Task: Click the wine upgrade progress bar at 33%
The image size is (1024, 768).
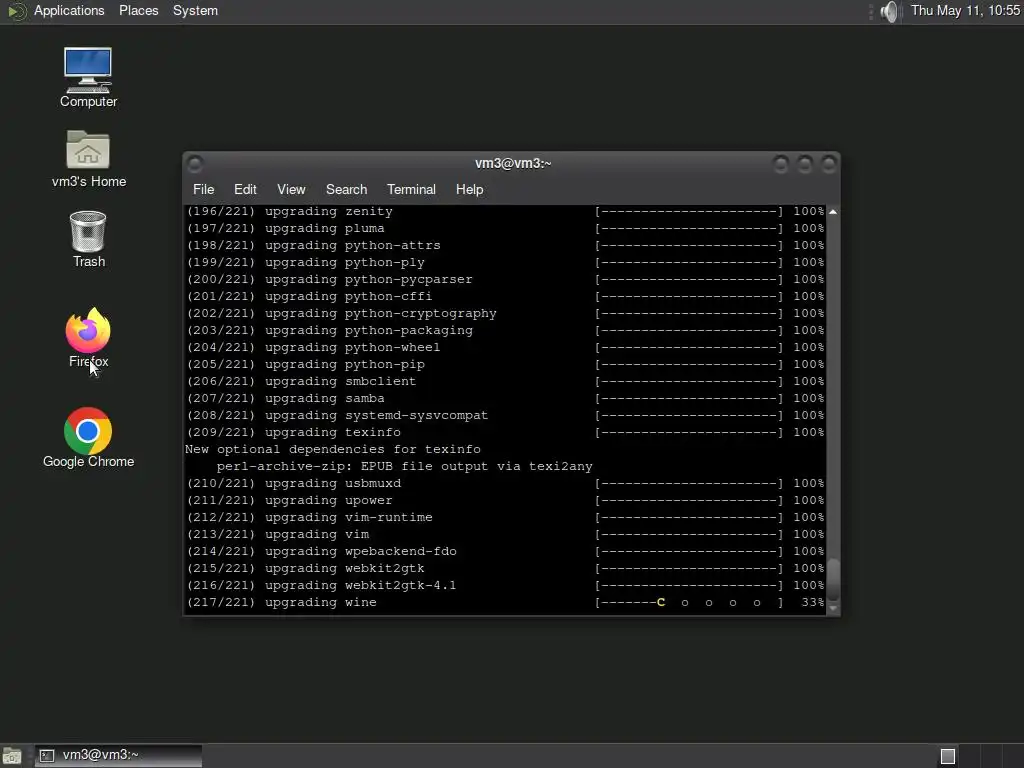Action: click(x=689, y=603)
